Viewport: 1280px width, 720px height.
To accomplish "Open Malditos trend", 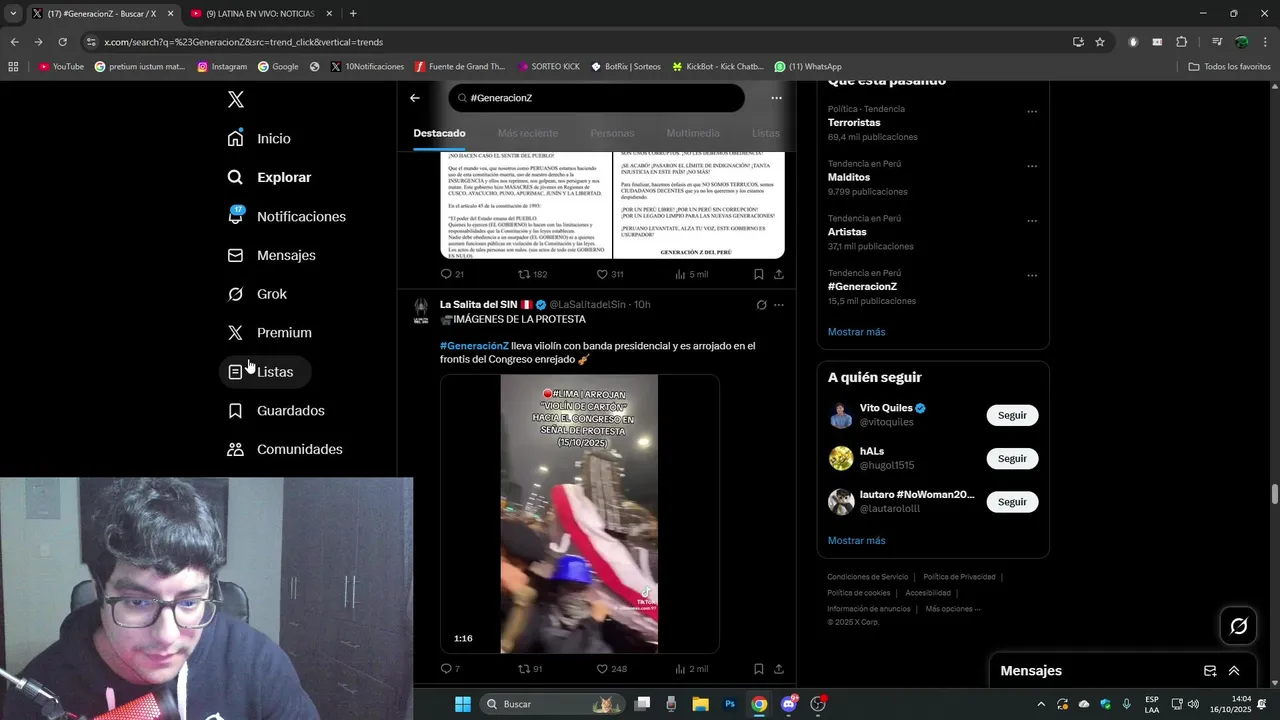I will click(849, 177).
